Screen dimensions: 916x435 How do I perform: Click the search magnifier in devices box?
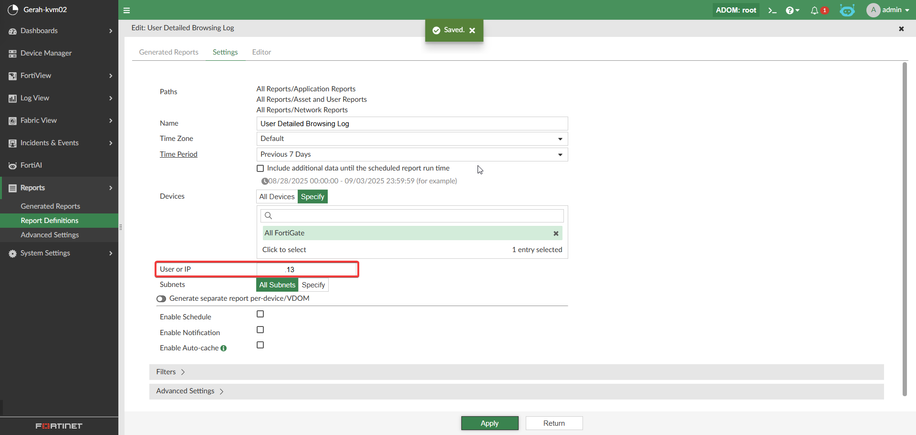268,216
